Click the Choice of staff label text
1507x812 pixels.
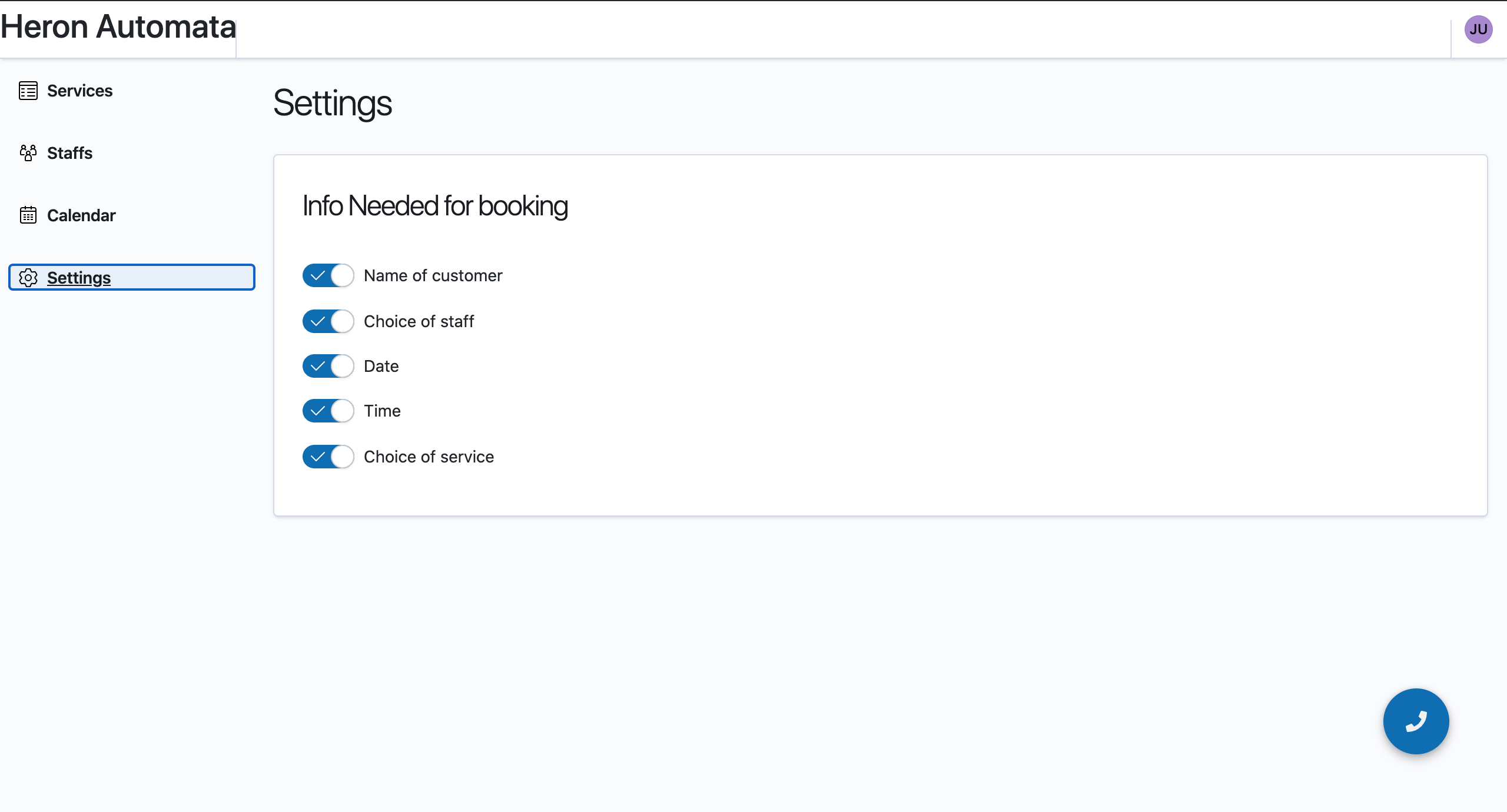419,321
